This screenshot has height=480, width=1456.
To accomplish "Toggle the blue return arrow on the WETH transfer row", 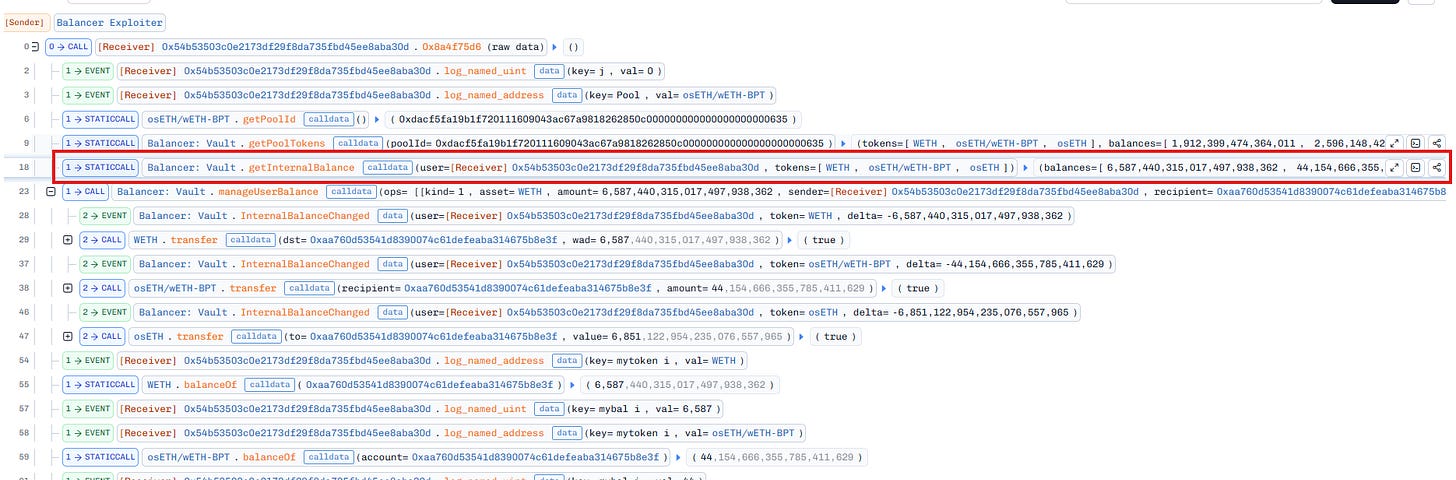I will (788, 240).
